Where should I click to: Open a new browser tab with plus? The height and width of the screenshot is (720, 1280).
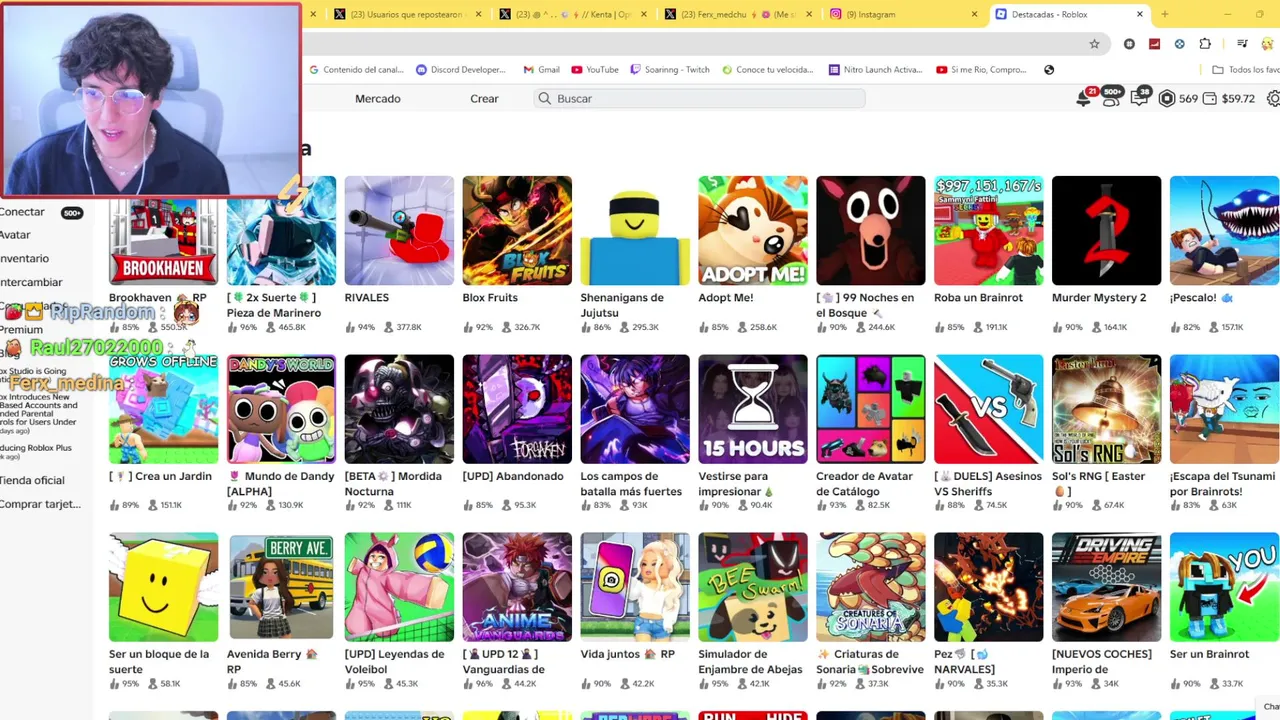1164,14
